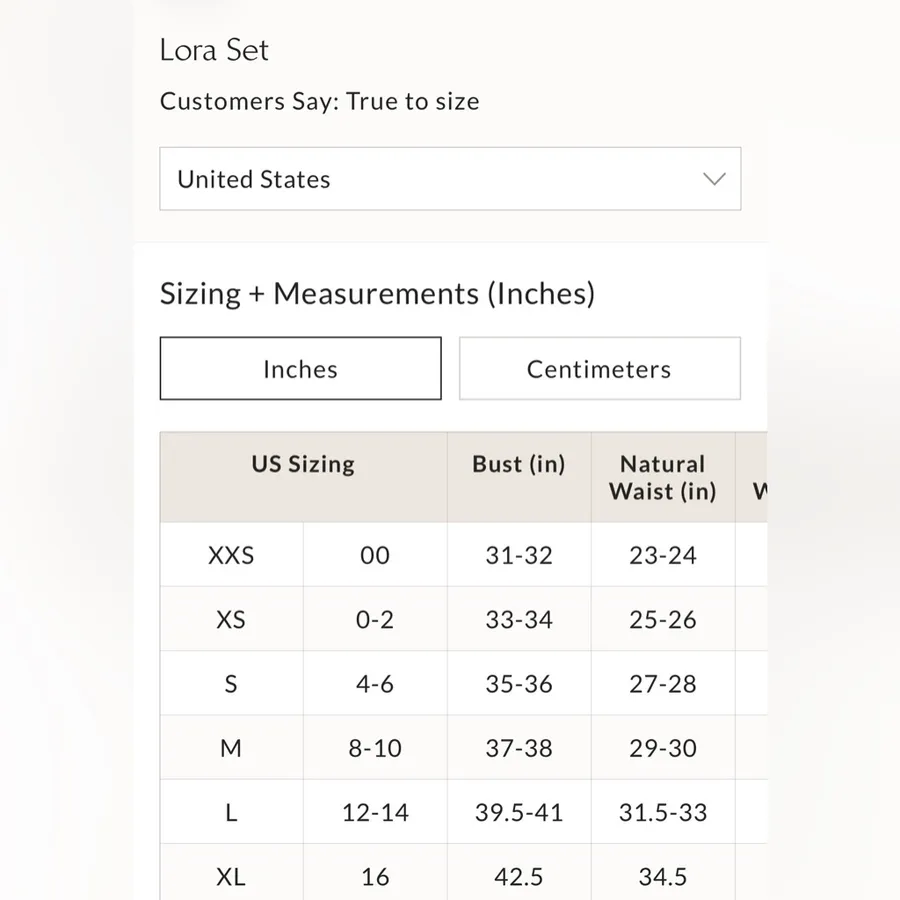Switch measurements to Centimeters
900x900 pixels.
click(599, 368)
